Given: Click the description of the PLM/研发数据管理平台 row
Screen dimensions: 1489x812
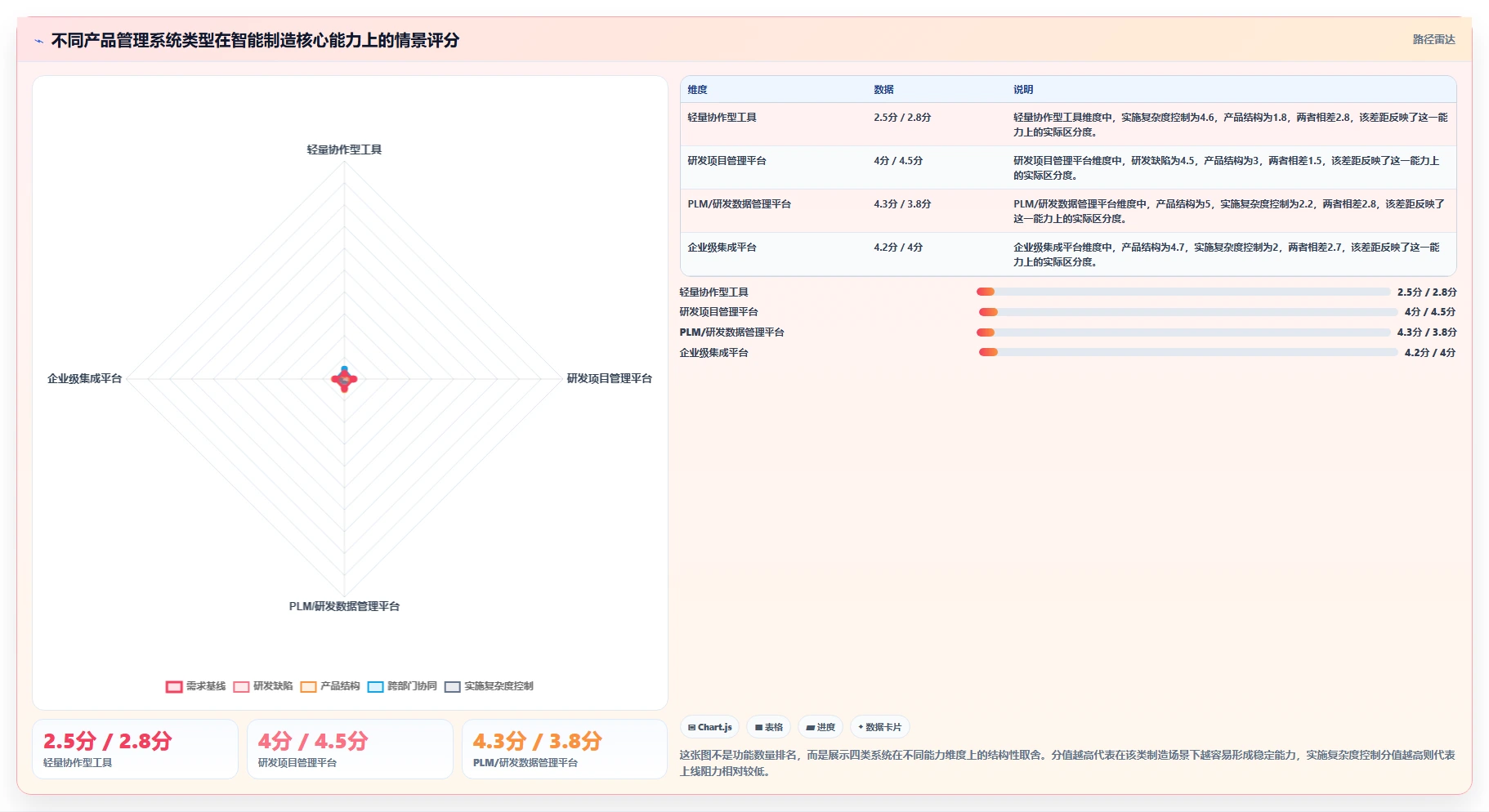Looking at the screenshot, I should pyautogui.click(x=1229, y=212).
